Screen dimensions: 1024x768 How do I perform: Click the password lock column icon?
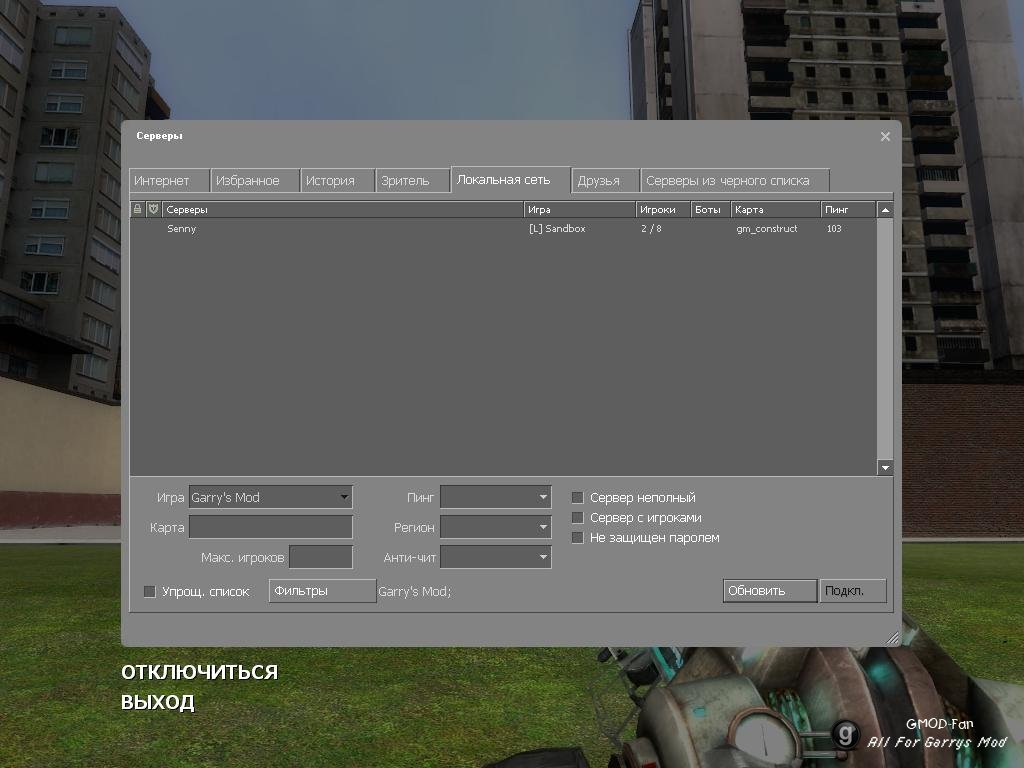point(137,209)
